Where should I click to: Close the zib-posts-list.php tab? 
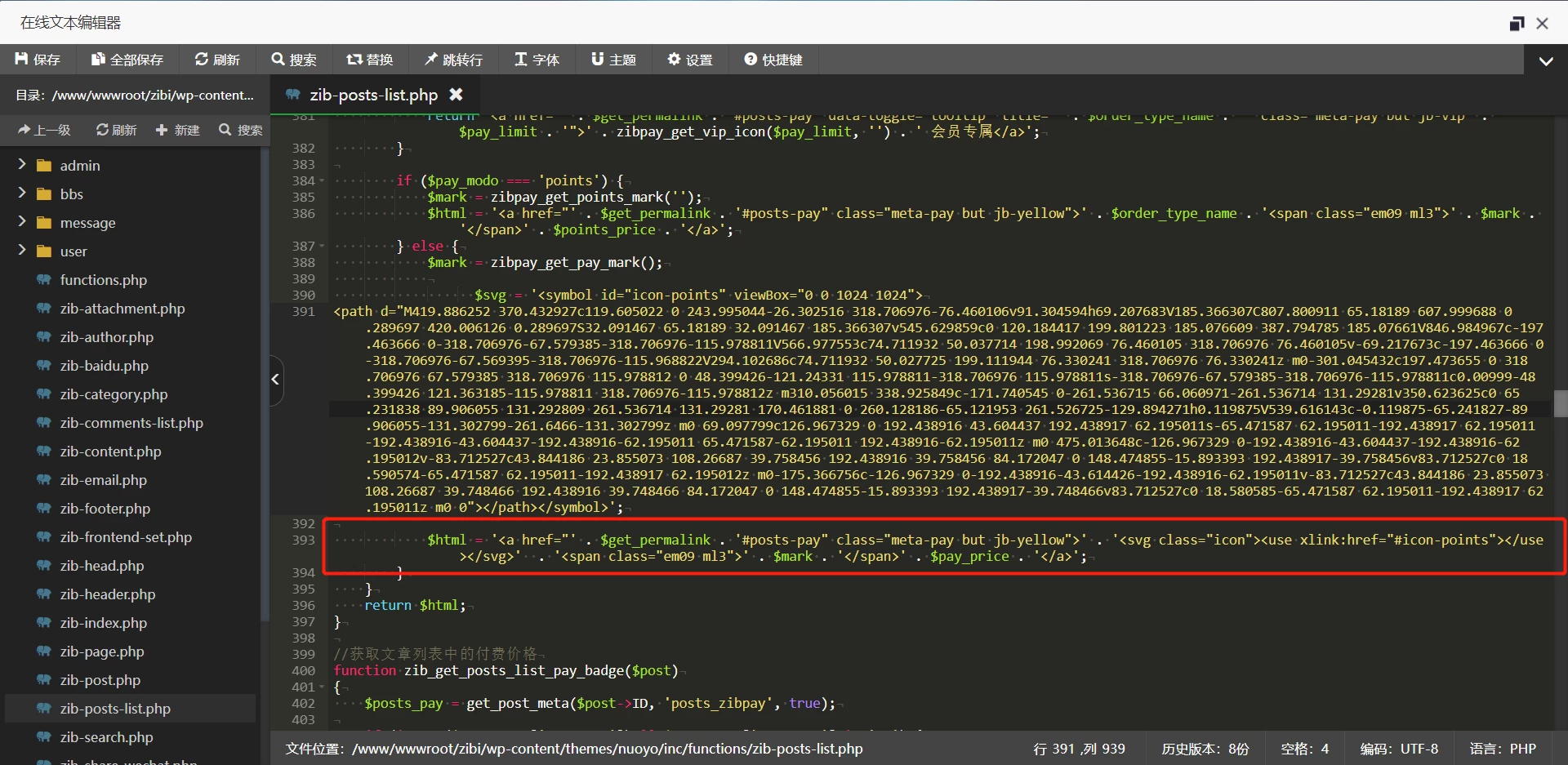point(457,95)
